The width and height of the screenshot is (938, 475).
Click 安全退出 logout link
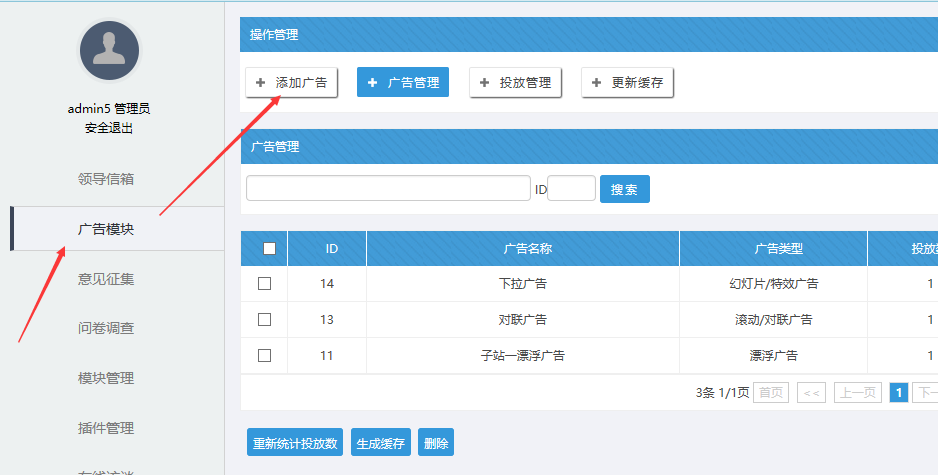point(109,128)
